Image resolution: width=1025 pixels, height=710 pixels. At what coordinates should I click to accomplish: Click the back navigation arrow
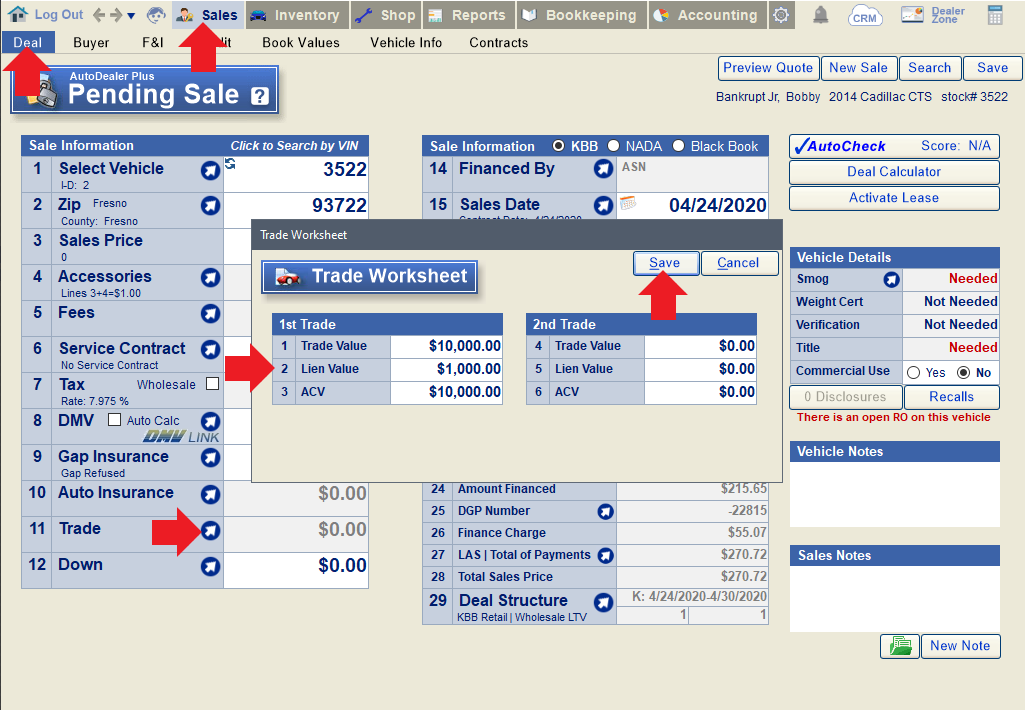(99, 14)
